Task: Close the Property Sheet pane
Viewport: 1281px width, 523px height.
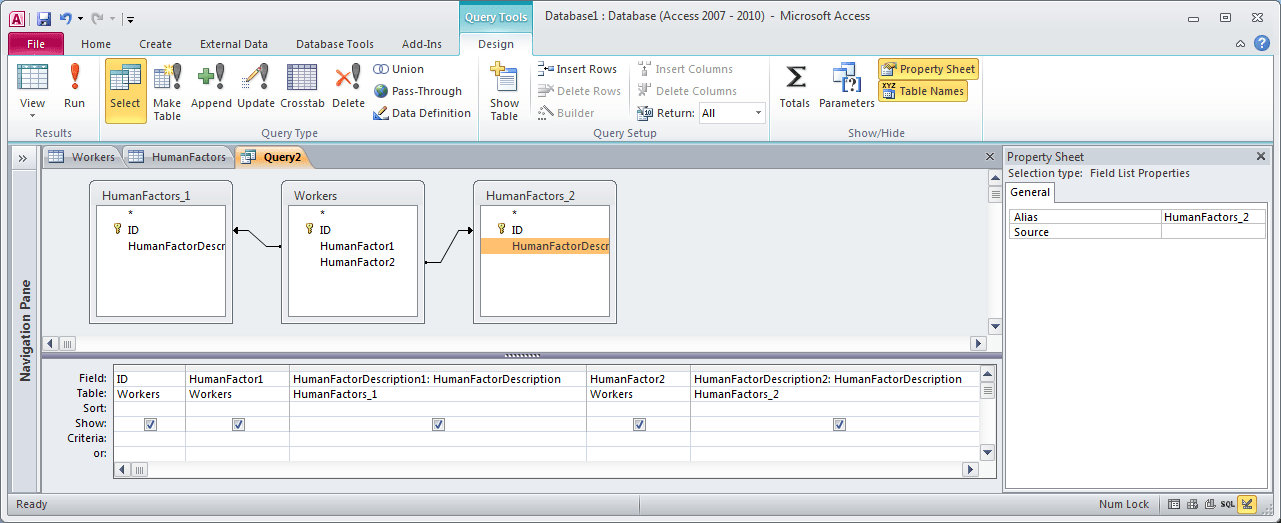Action: coord(1261,157)
